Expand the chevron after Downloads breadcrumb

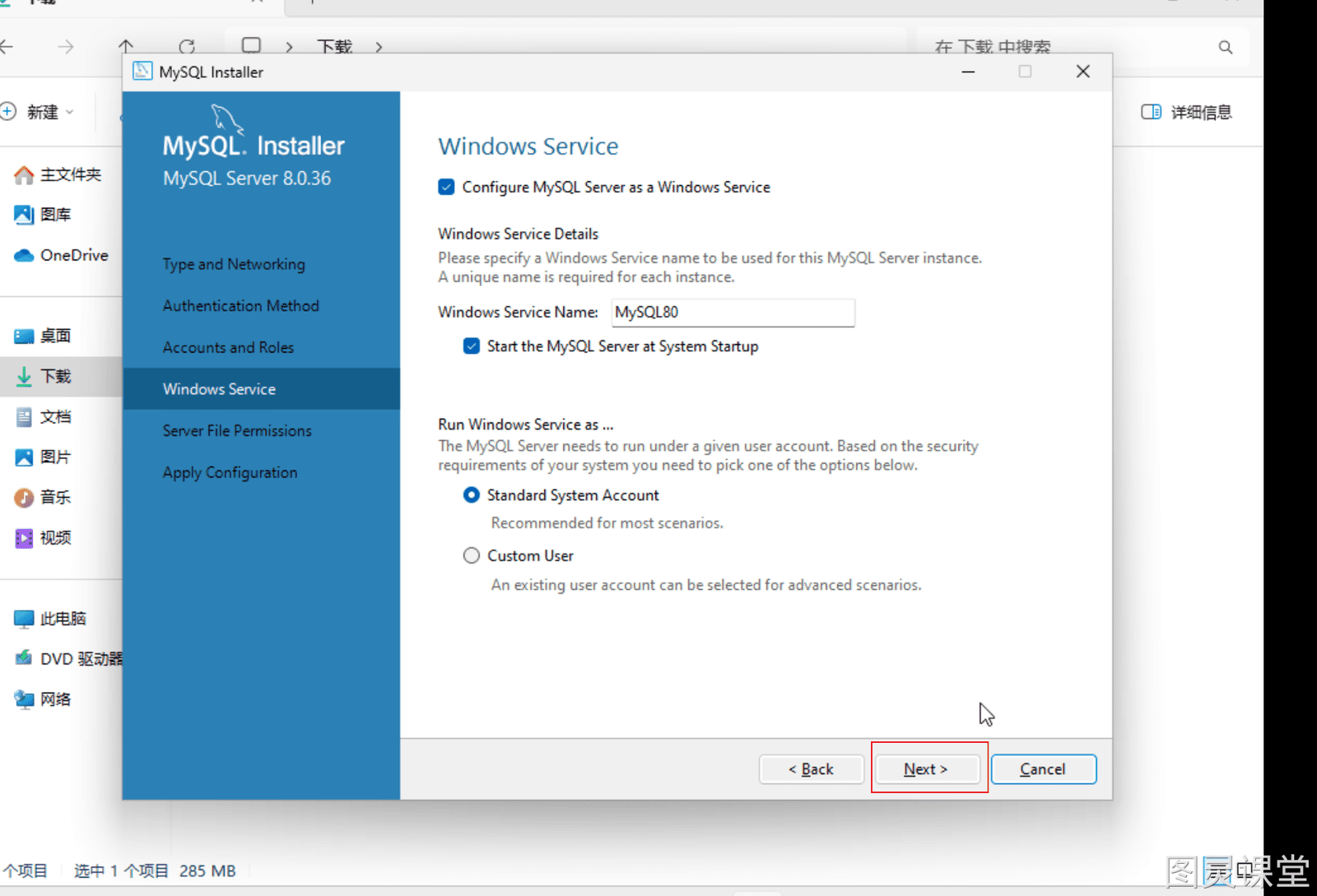(379, 47)
